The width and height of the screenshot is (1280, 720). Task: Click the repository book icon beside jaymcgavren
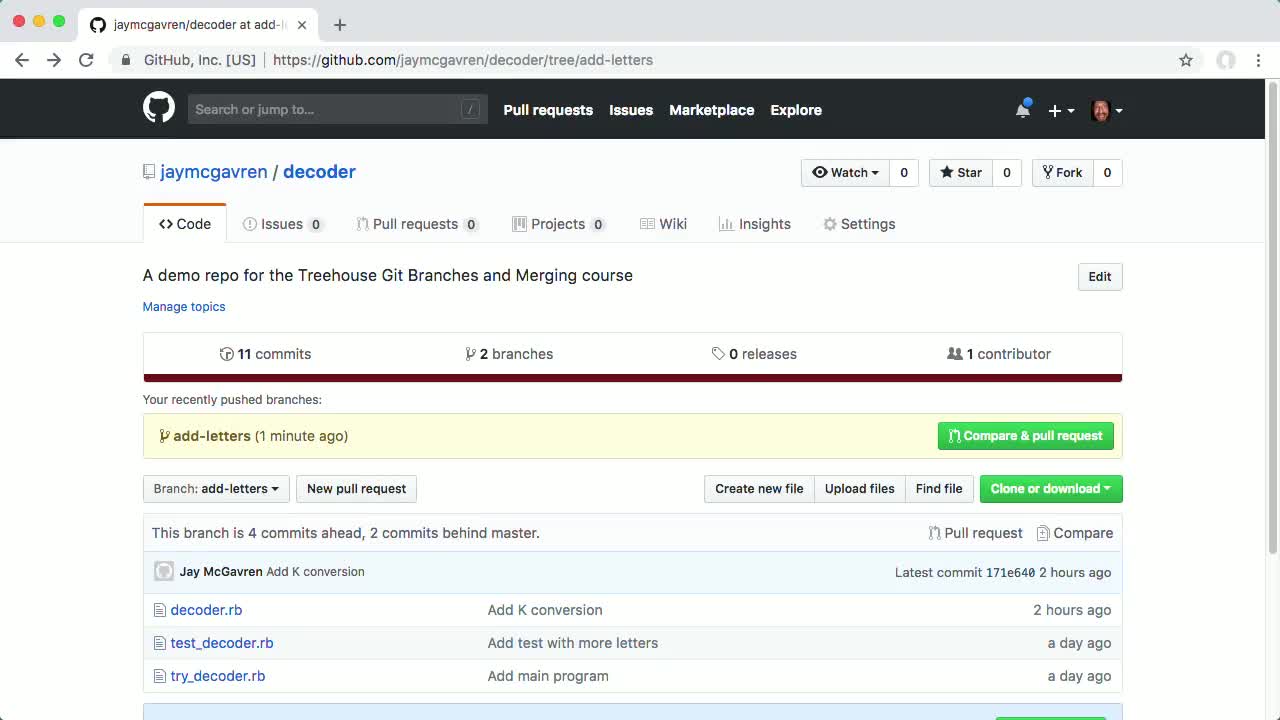click(147, 171)
